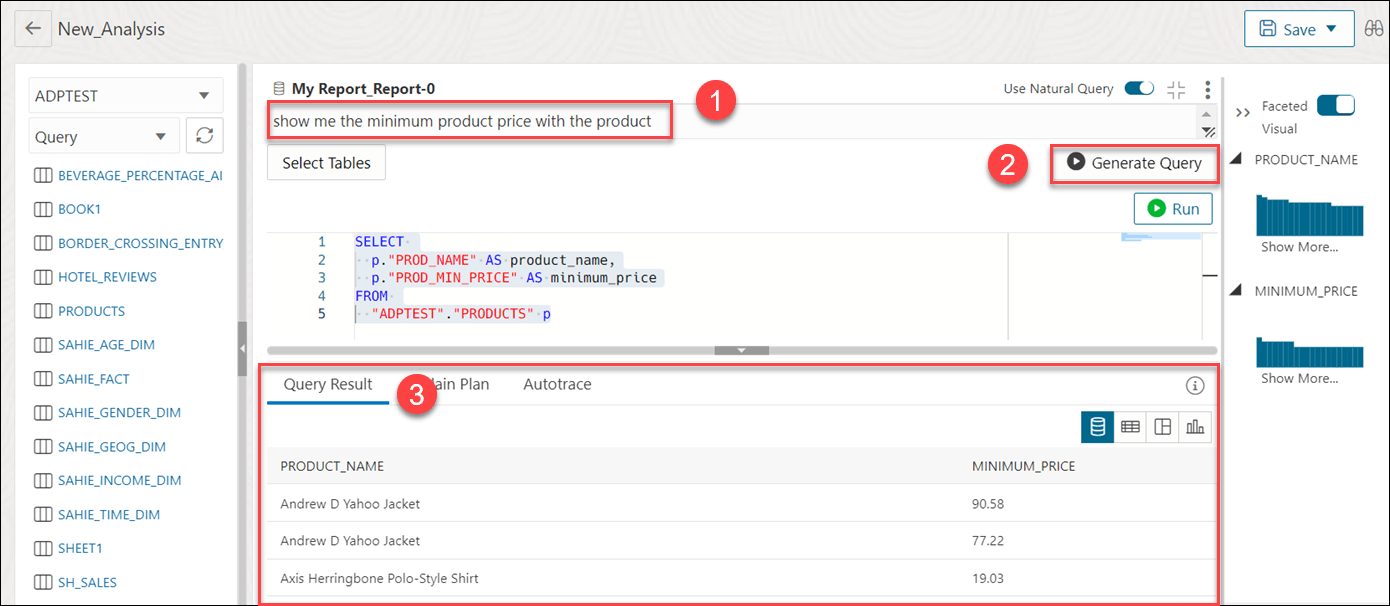
Task: Open the ADPTEST schema dropdown
Action: pos(124,94)
